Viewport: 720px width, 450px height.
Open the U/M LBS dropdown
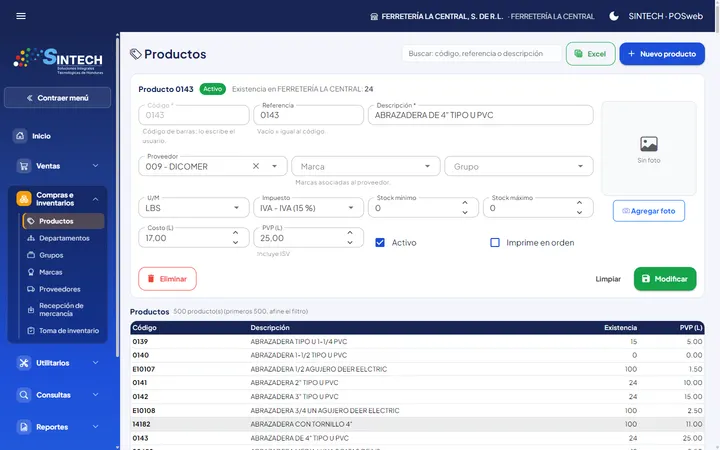click(x=193, y=208)
